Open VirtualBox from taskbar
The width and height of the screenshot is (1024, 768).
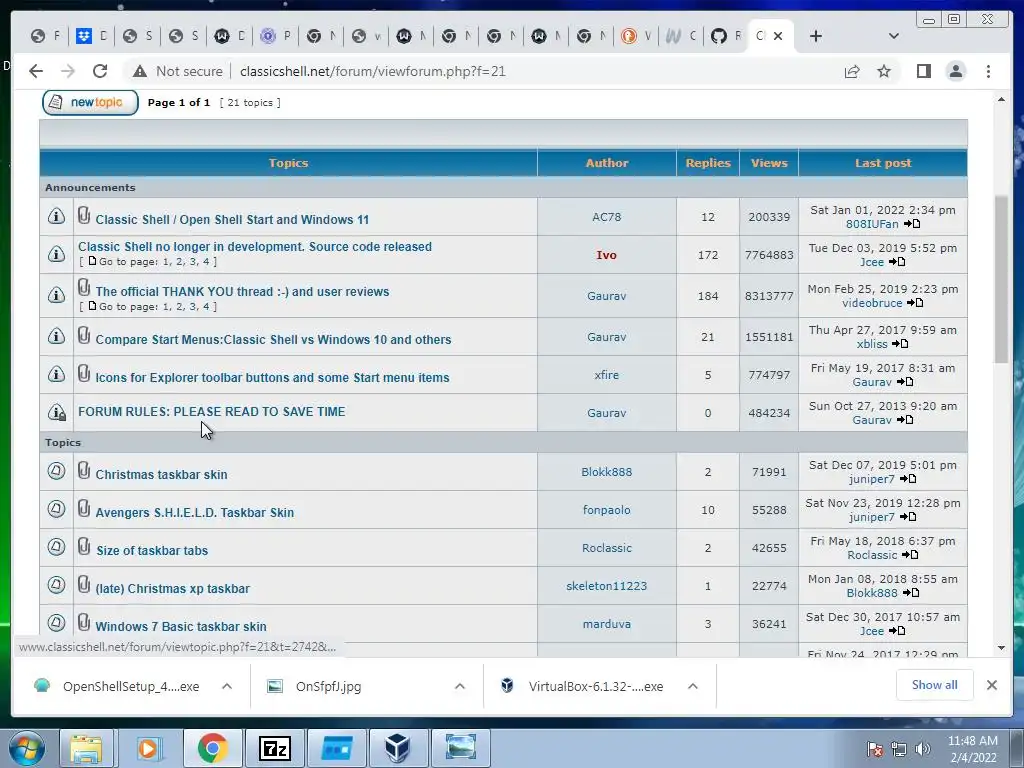coord(398,748)
